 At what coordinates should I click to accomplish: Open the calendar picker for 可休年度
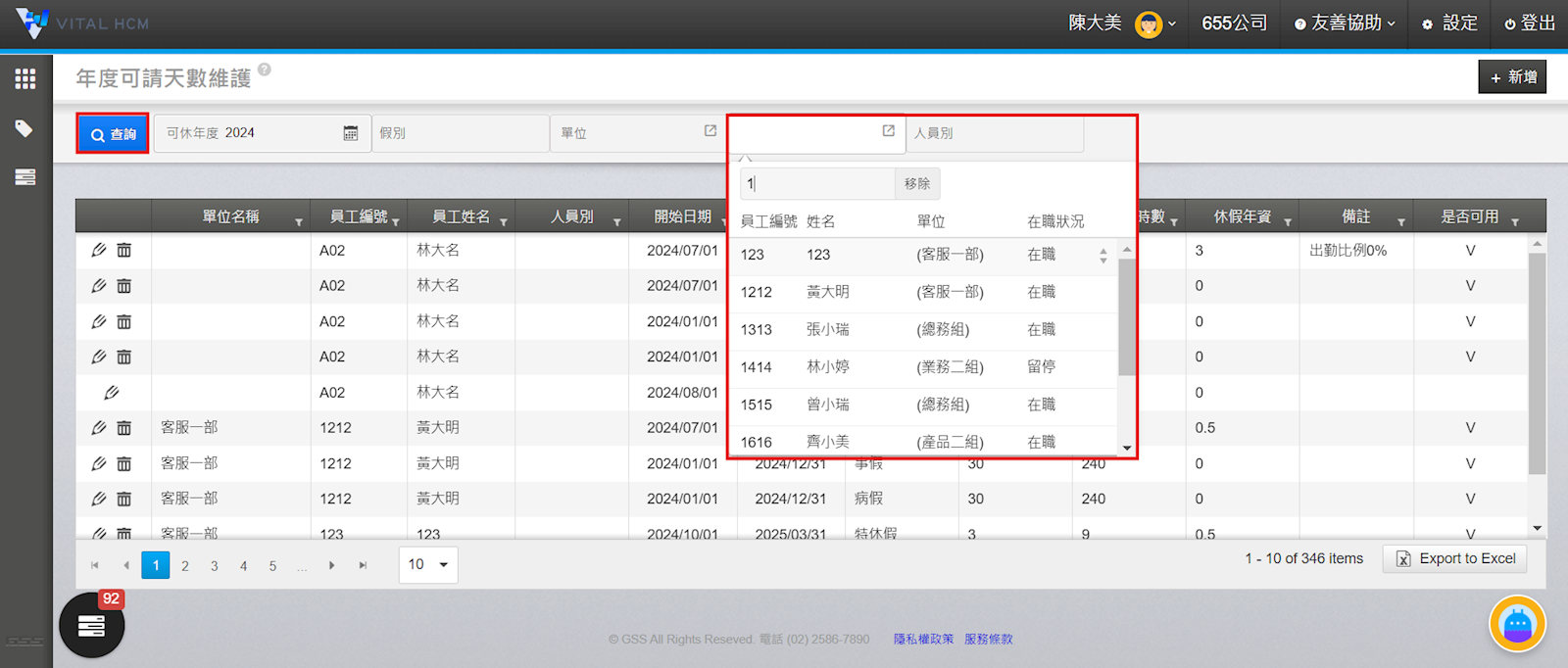coord(350,133)
